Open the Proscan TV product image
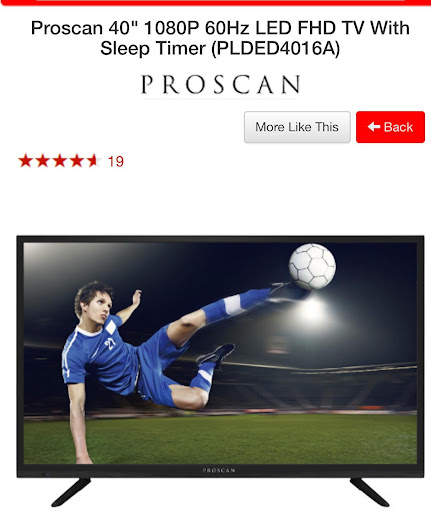Screen dimensions: 431x512 click(x=220, y=371)
